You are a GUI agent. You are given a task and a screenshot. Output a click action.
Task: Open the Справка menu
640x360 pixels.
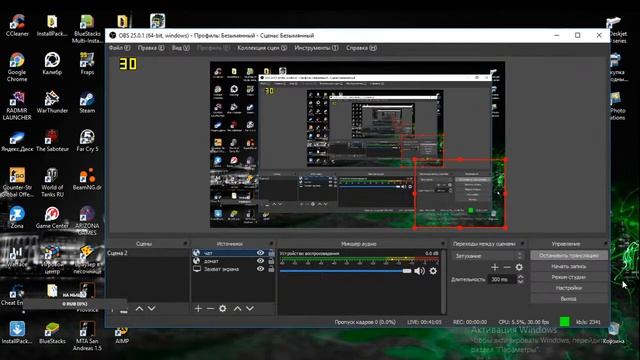(x=361, y=48)
